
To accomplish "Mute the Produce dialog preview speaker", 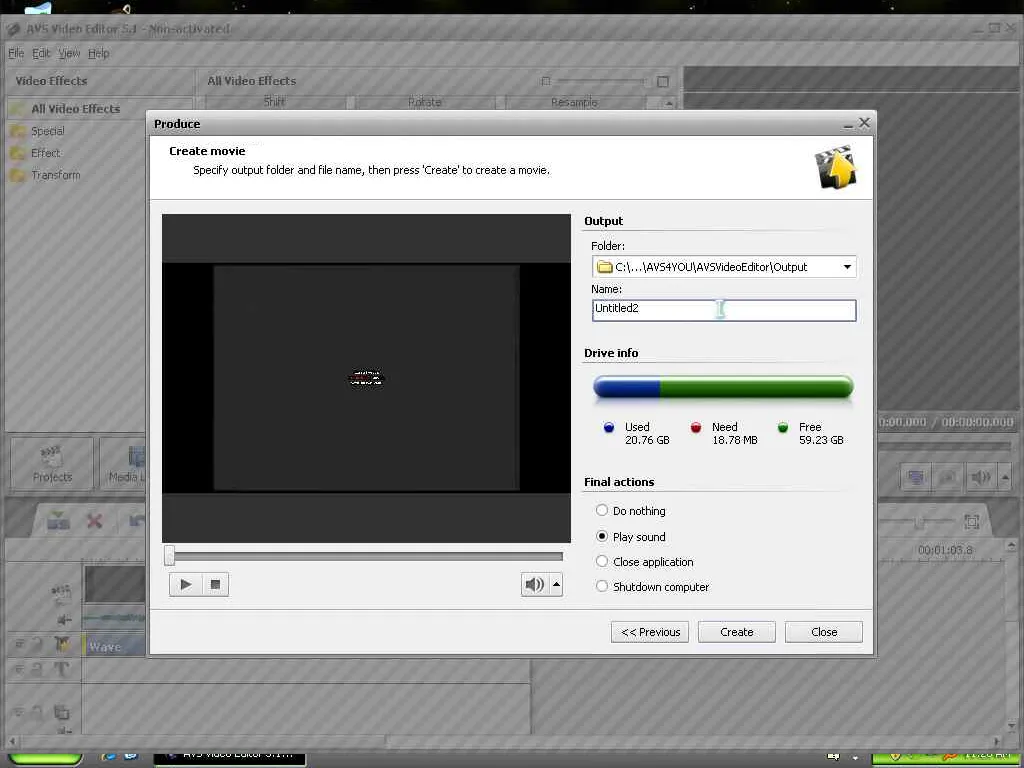I will (534, 584).
